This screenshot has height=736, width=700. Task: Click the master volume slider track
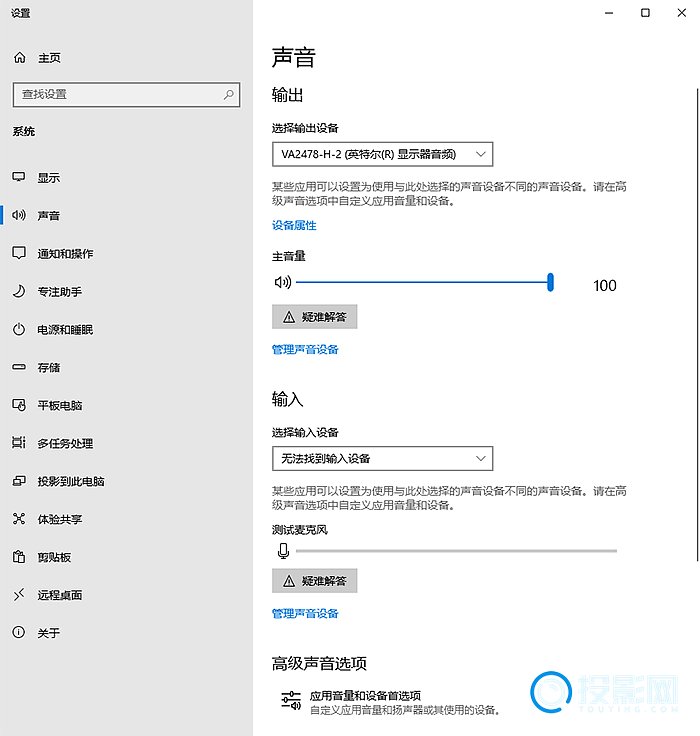[x=420, y=283]
